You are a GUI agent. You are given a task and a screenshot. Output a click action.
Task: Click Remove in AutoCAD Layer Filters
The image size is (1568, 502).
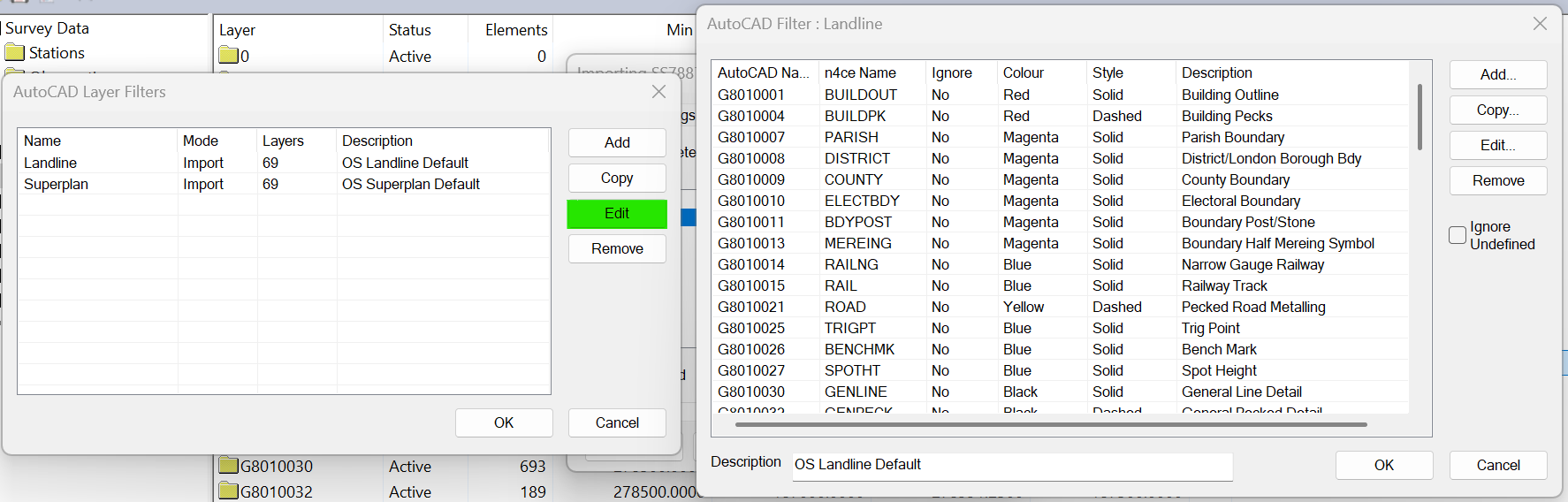point(617,248)
